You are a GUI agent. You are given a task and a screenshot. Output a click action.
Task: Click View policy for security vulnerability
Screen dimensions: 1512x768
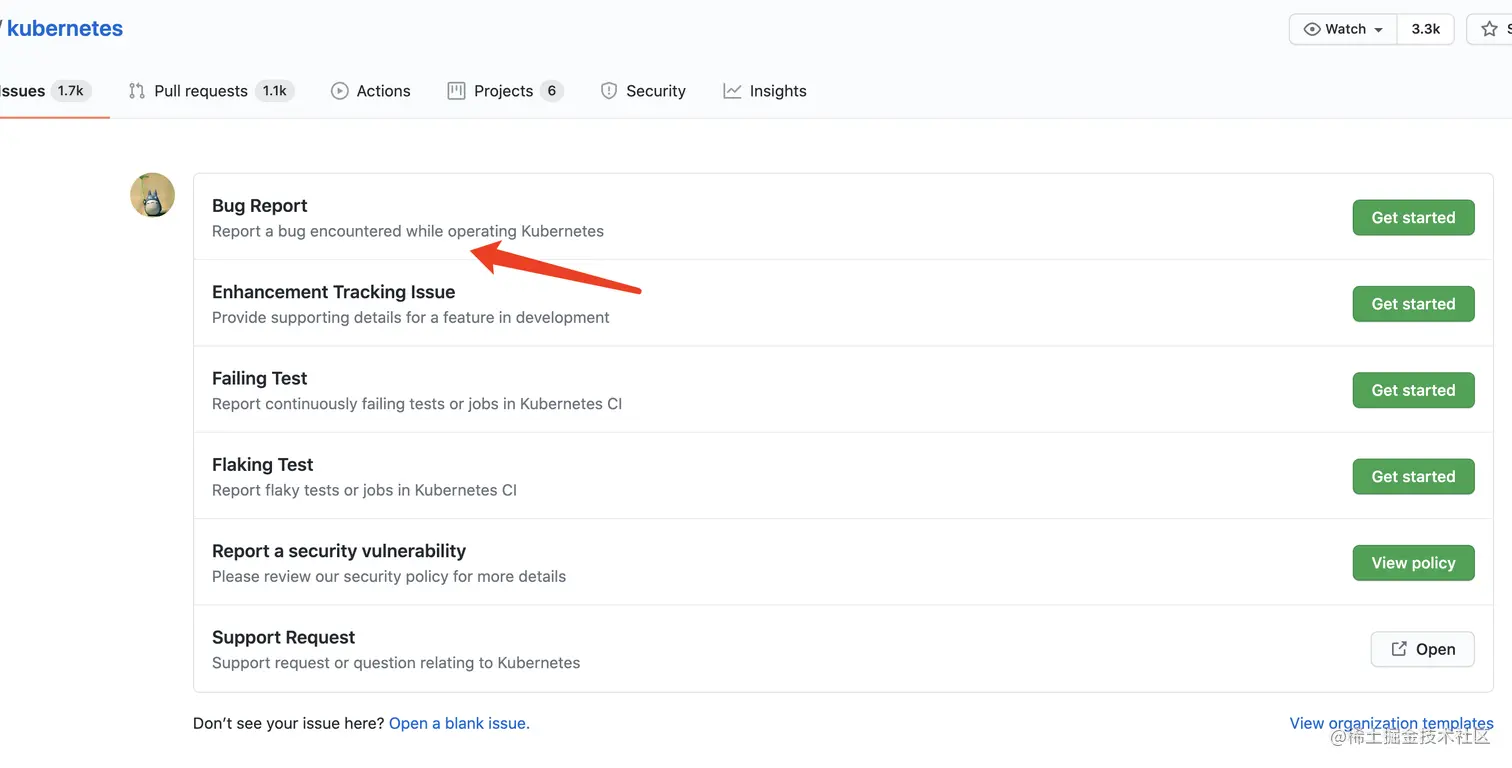[x=1413, y=563]
